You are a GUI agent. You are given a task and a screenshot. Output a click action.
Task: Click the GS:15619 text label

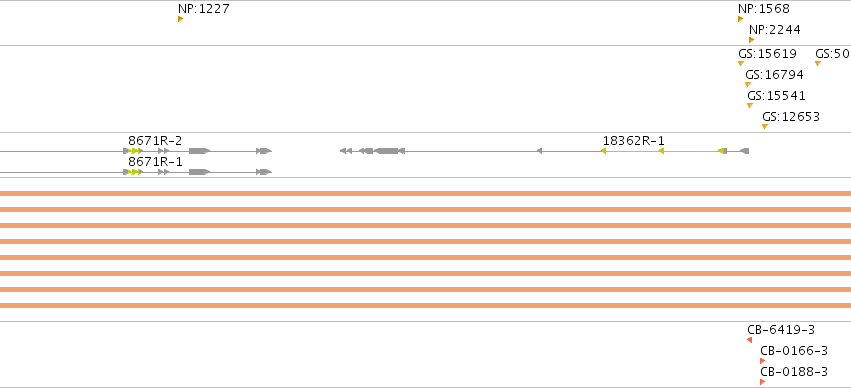[x=767, y=54]
